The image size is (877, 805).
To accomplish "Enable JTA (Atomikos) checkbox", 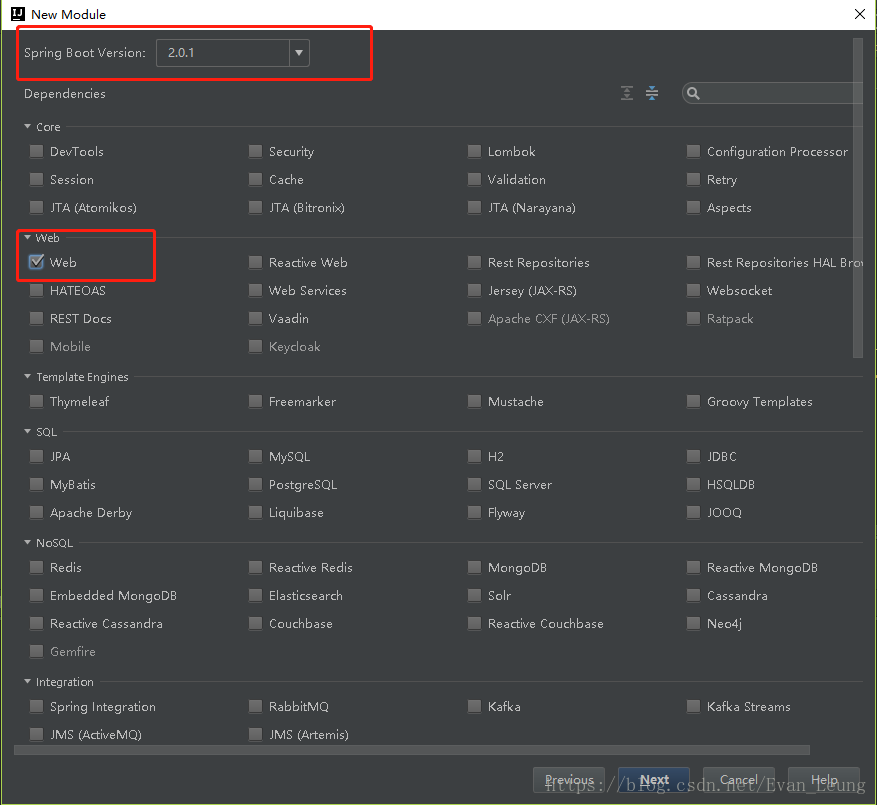I will (x=36, y=208).
